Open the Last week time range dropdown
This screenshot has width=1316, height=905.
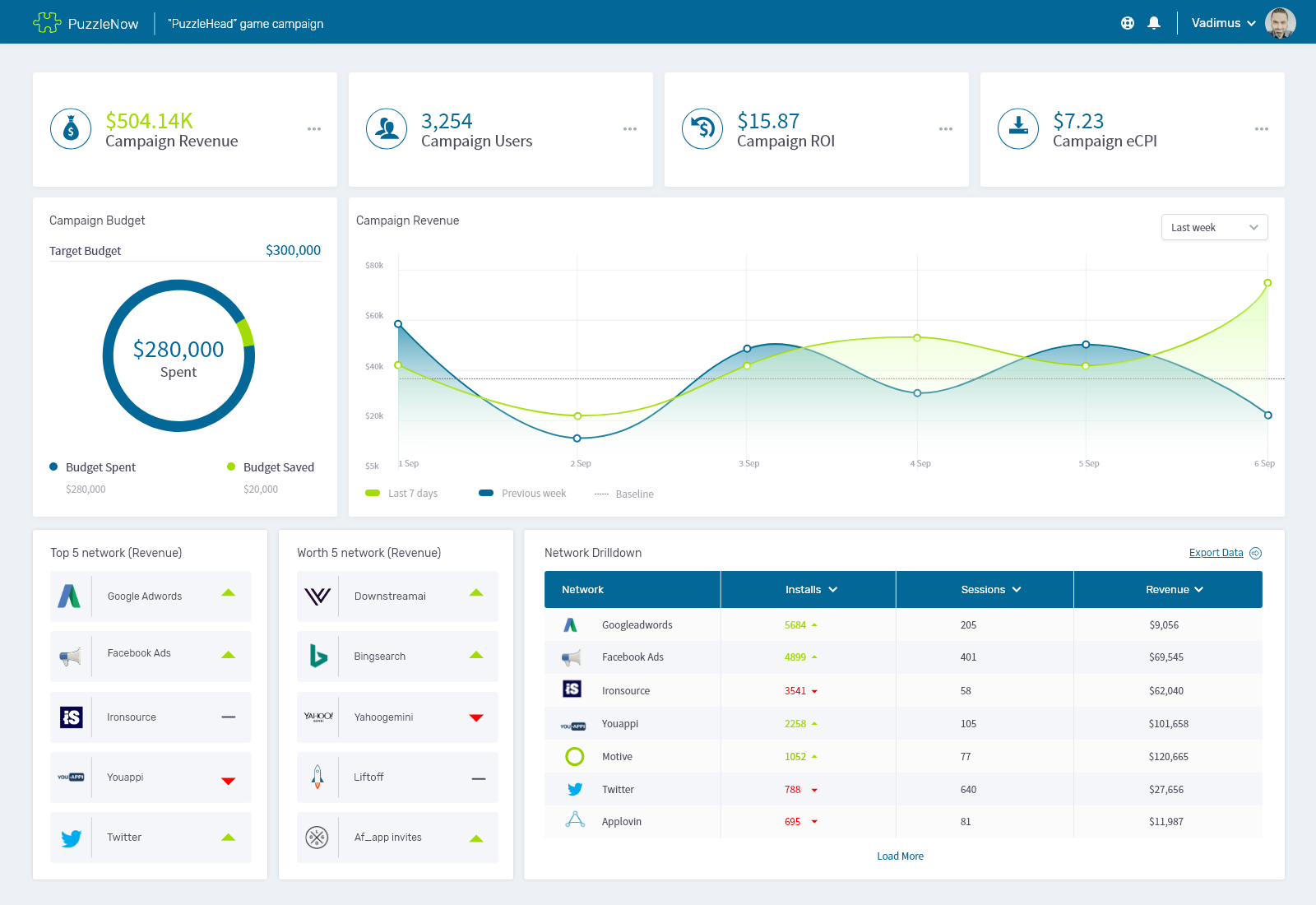click(1214, 227)
